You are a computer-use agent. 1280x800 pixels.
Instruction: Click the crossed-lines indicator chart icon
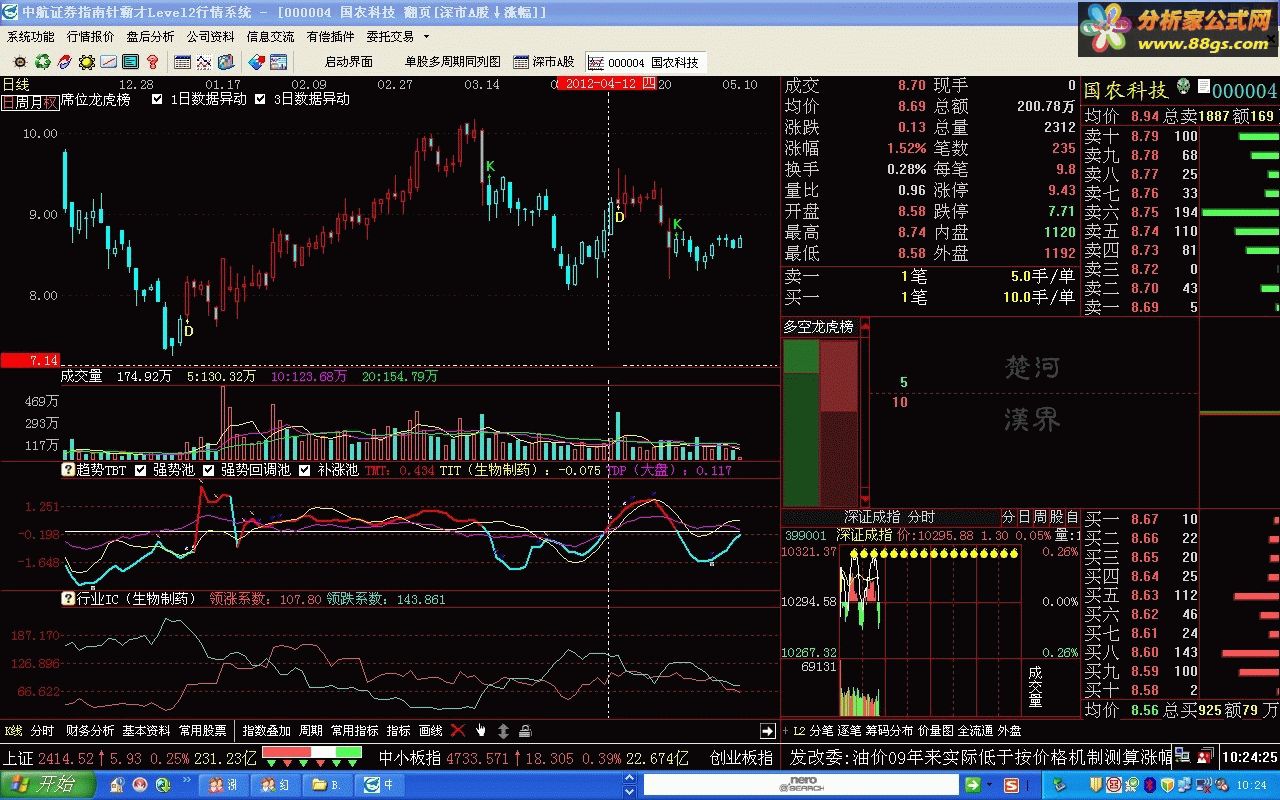[x=204, y=62]
